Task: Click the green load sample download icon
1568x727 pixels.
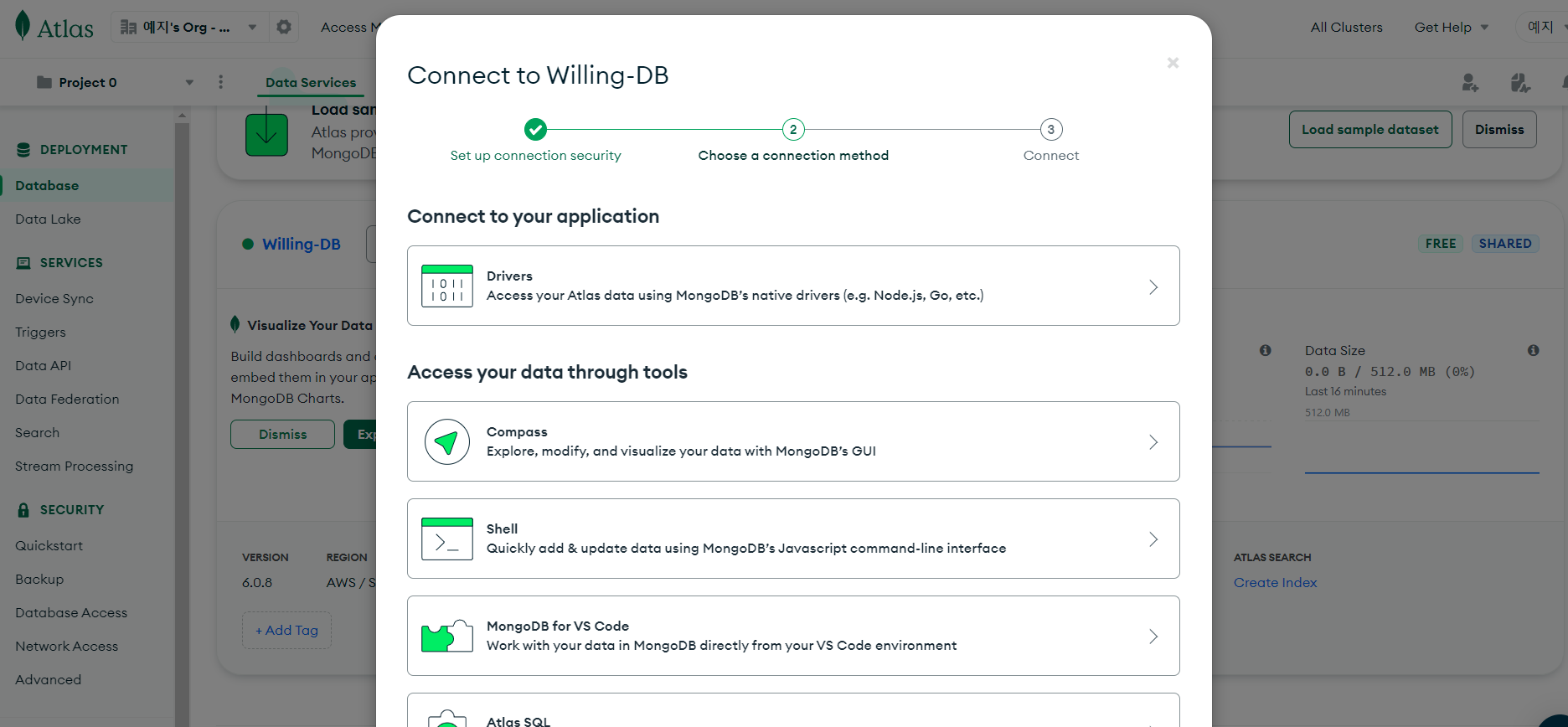Action: (x=266, y=134)
